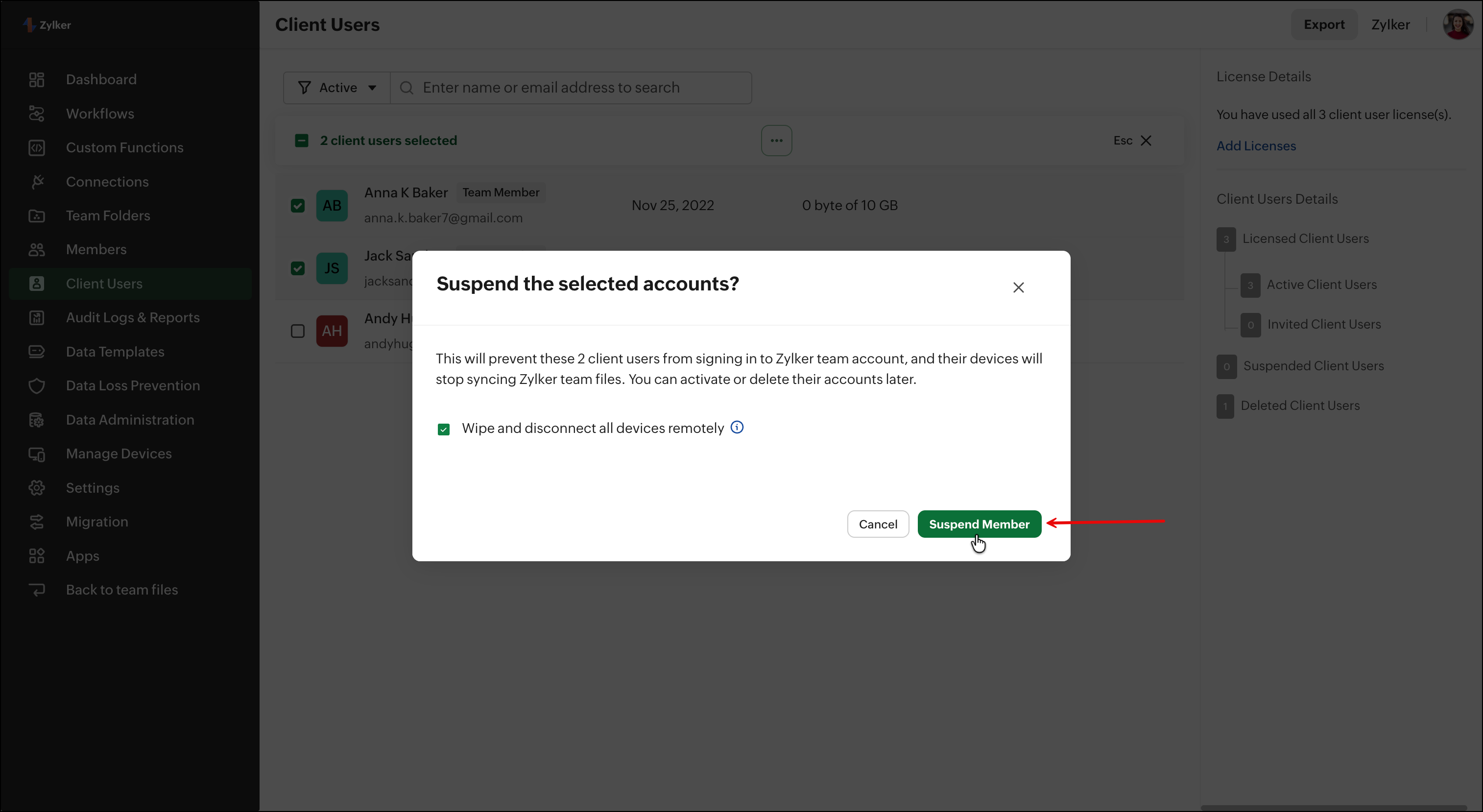
Task: Uncheck Jack's row checkbox
Action: (298, 268)
